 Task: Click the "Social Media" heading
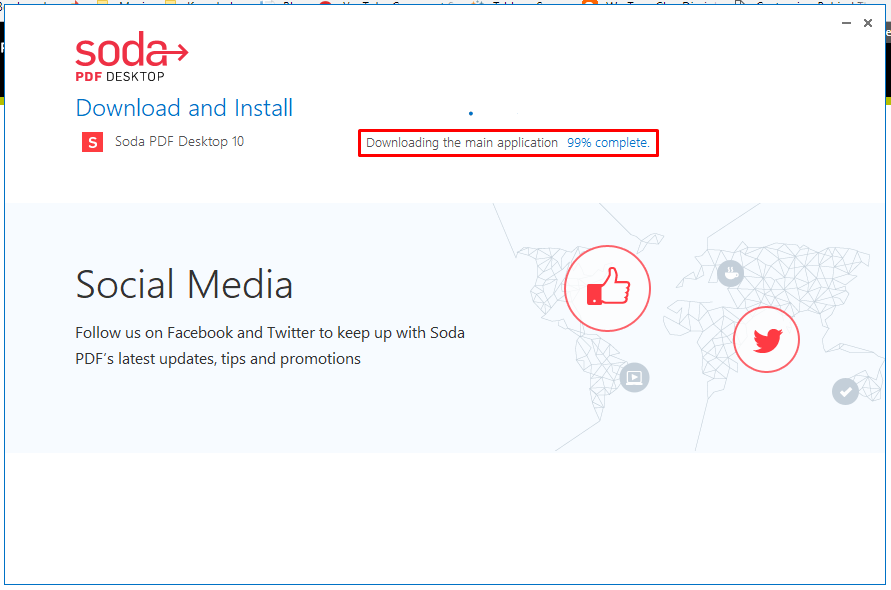point(184,284)
